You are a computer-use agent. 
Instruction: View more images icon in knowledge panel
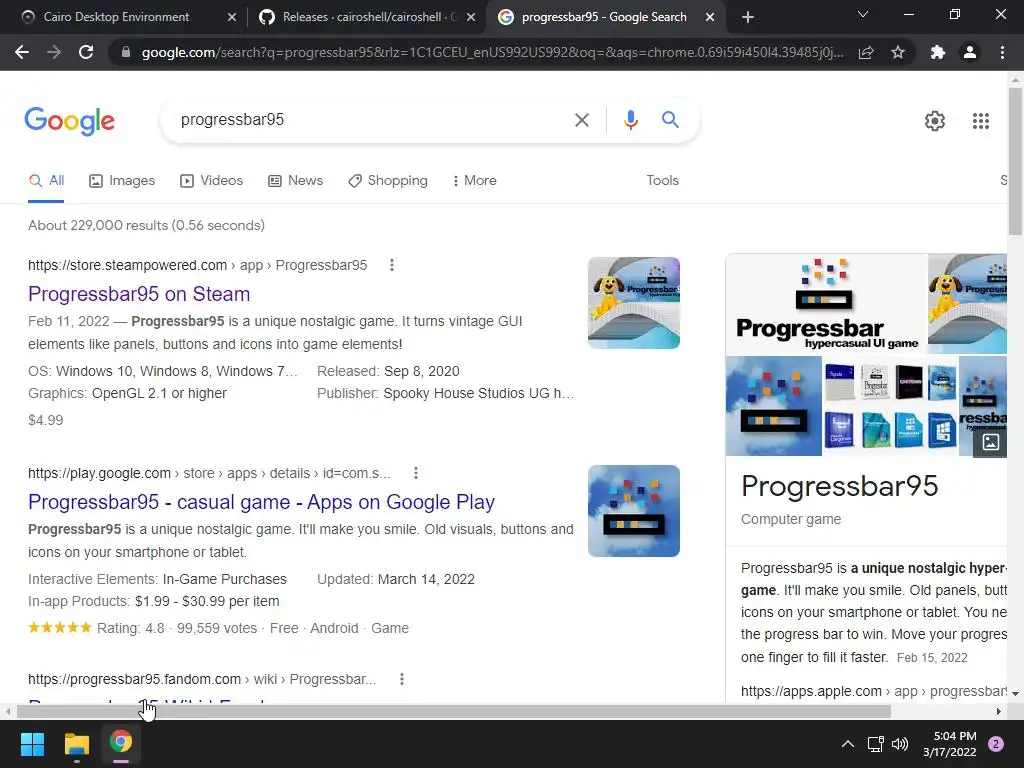tap(990, 442)
